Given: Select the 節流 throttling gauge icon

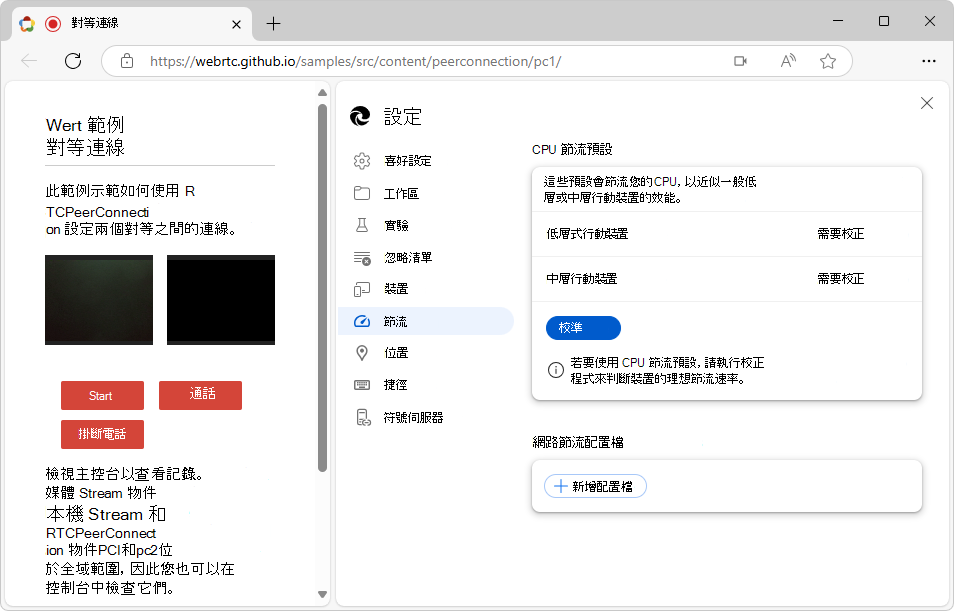Looking at the screenshot, I should (x=361, y=321).
